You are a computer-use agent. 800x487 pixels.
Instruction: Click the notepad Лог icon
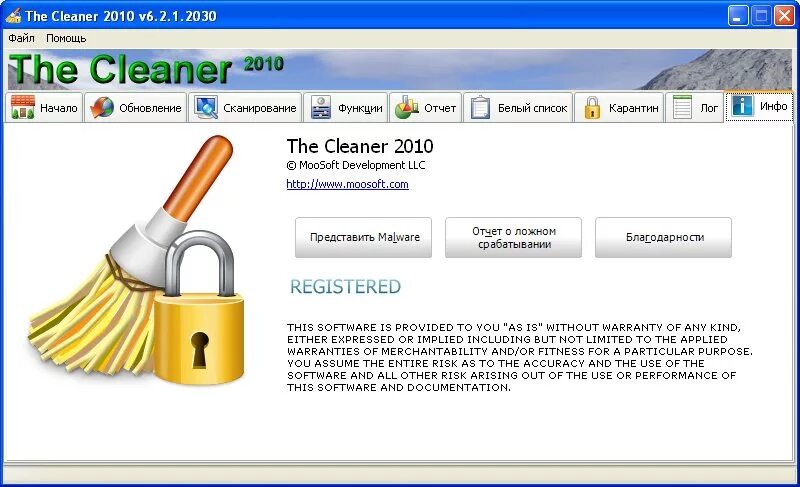682,108
